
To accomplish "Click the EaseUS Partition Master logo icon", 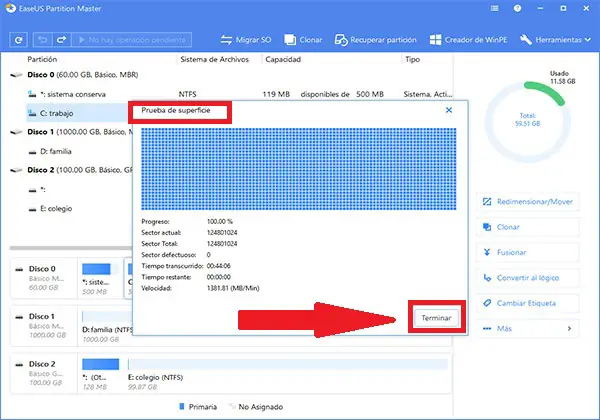I will pyautogui.click(x=11, y=8).
